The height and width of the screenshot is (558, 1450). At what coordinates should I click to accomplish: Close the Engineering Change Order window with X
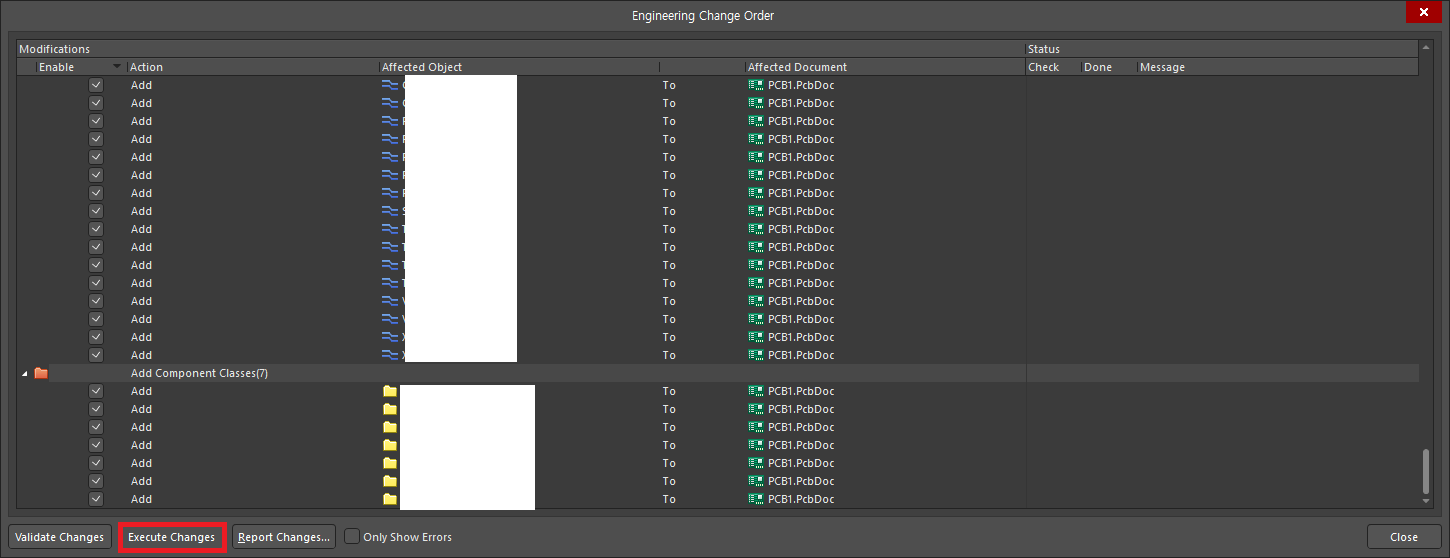coord(1423,12)
